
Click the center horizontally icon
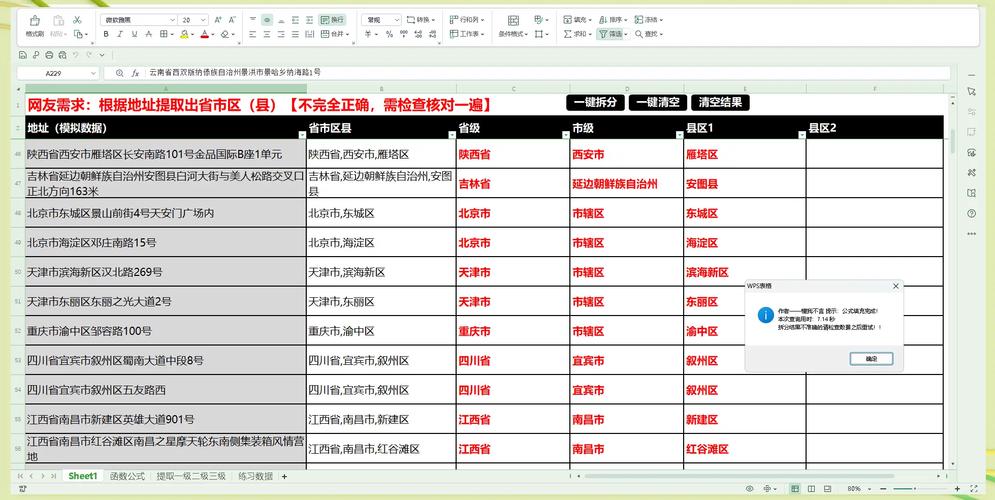click(267, 34)
